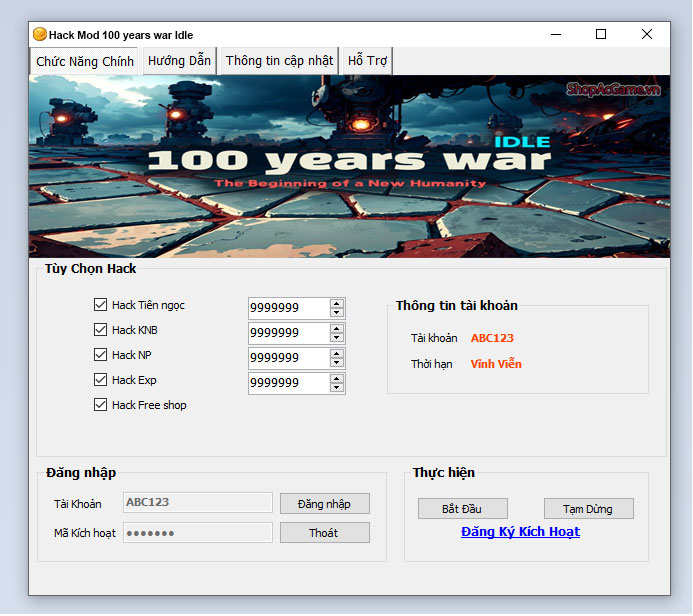The width and height of the screenshot is (693, 616).
Task: Uncheck the Hack Tiên ngọc checkbox
Action: click(100, 305)
